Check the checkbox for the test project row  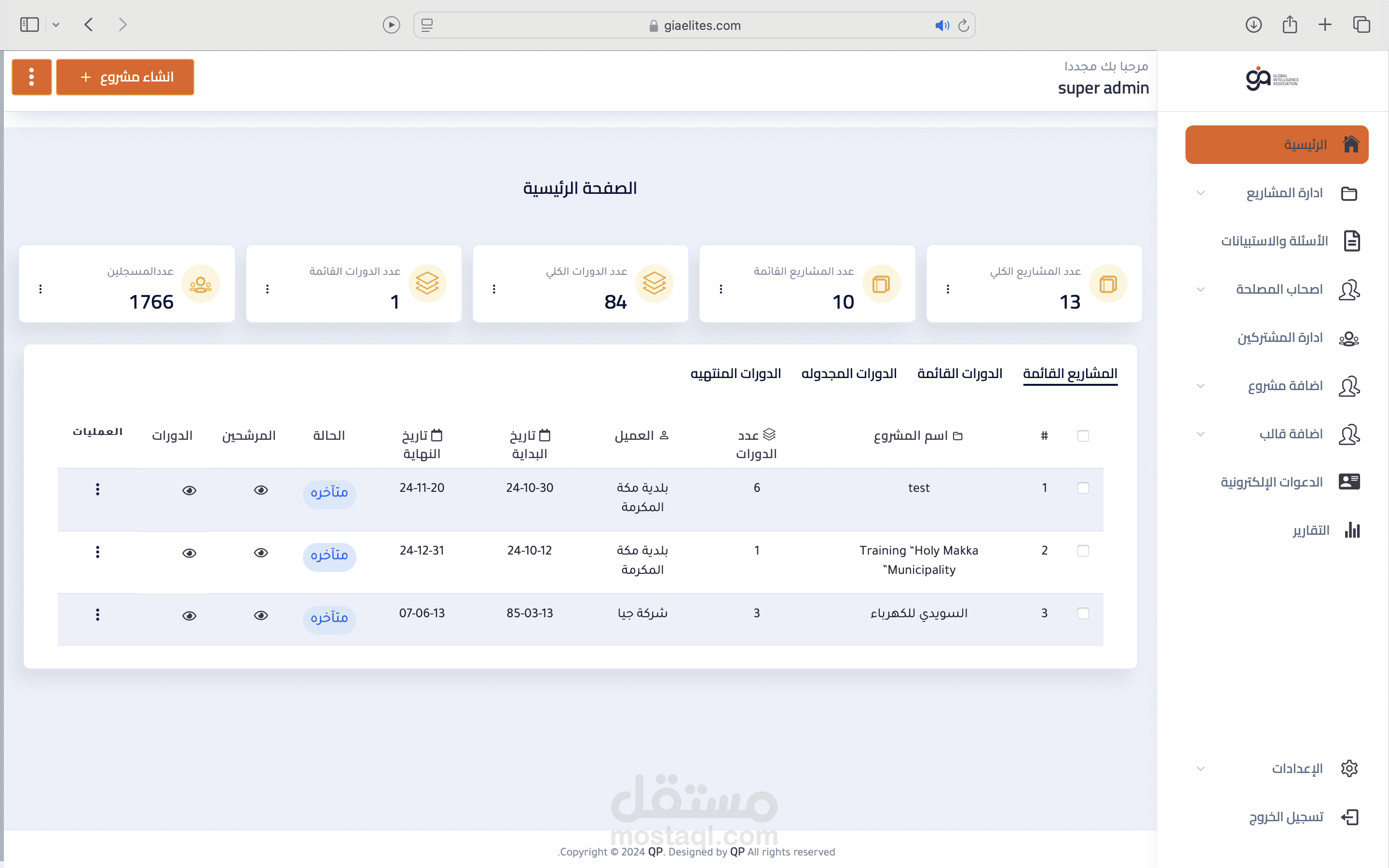(1084, 488)
